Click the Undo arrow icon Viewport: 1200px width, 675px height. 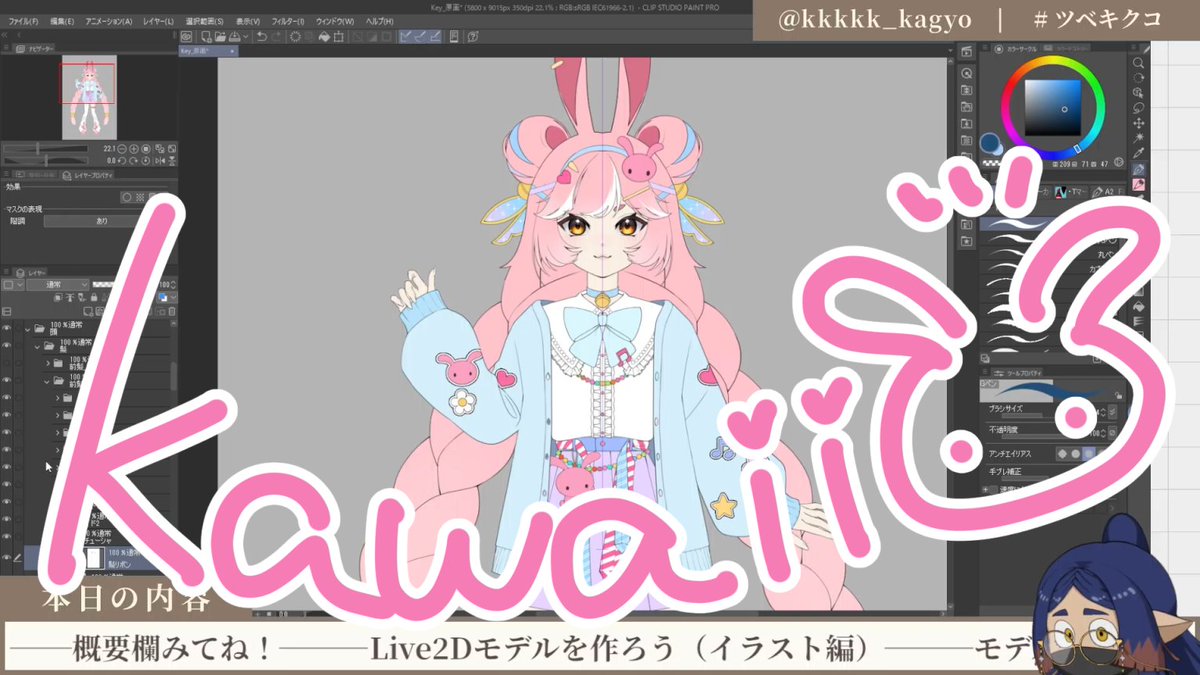[x=262, y=37]
